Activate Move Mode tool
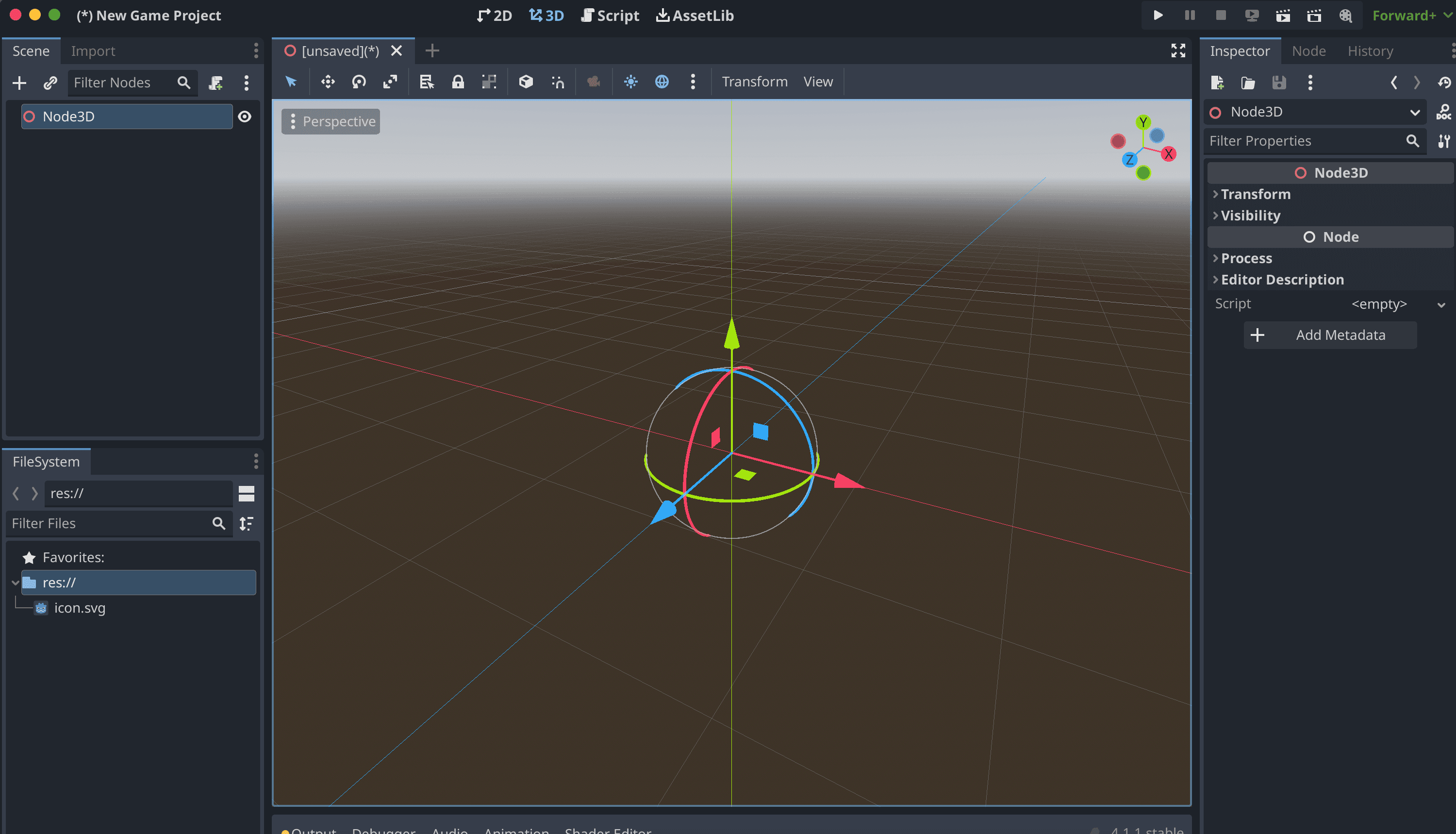Screen dimensions: 1456x834 pyautogui.click(x=328, y=82)
